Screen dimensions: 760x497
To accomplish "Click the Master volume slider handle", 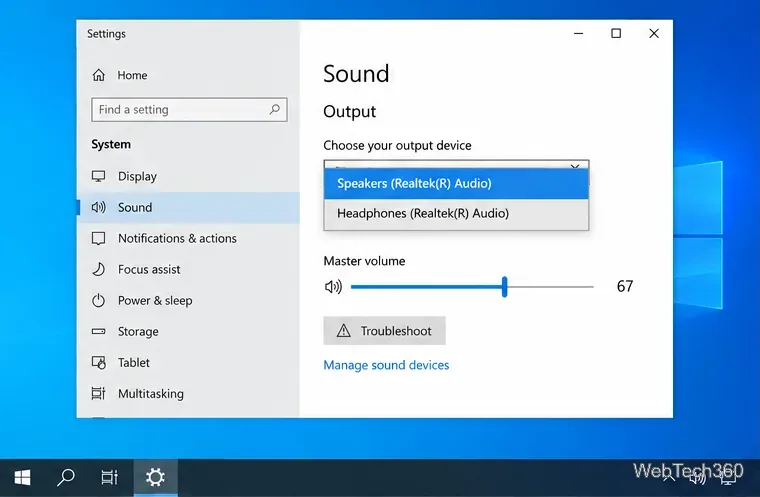I will pyautogui.click(x=505, y=287).
